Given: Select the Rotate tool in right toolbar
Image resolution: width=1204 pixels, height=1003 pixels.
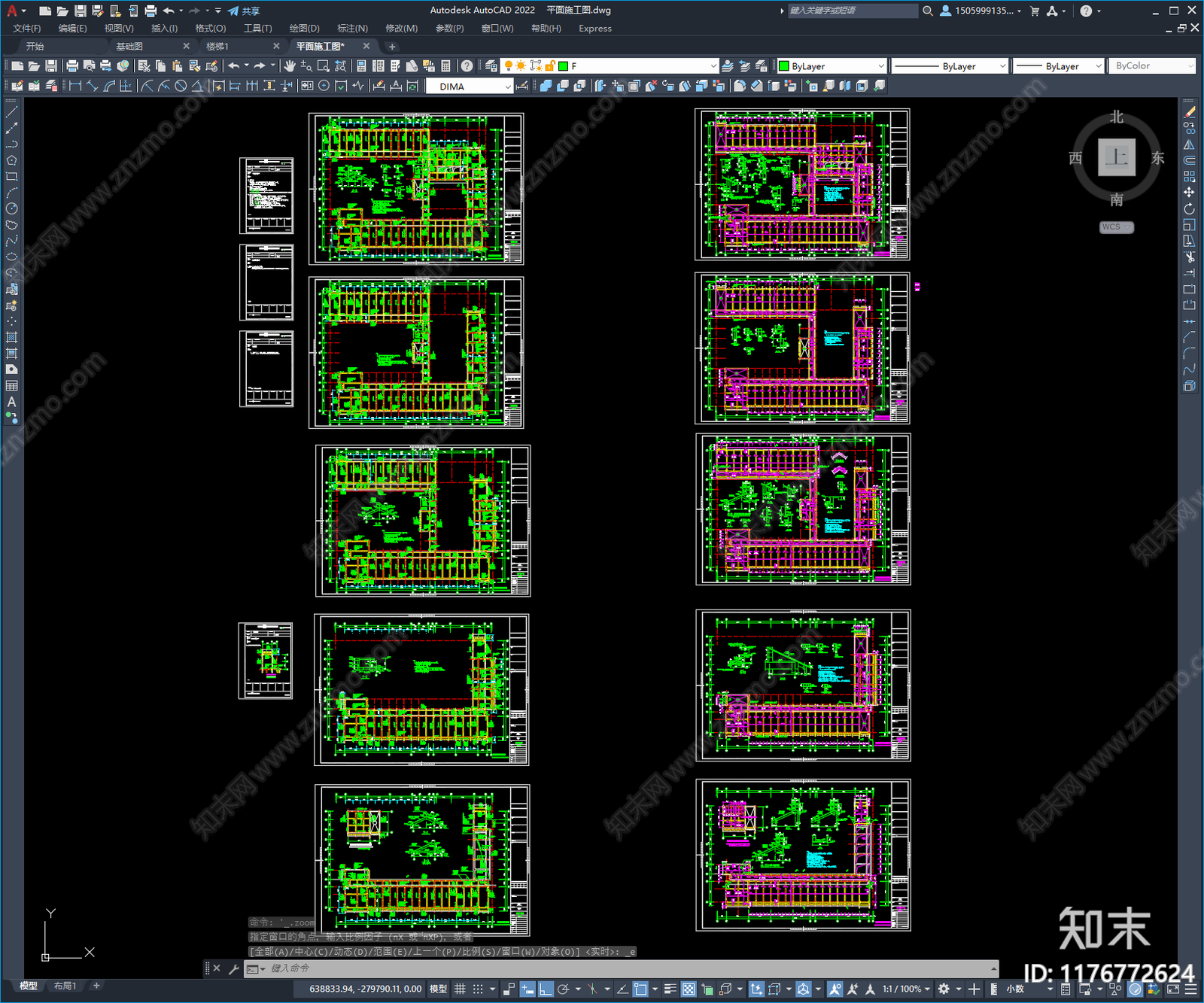Looking at the screenshot, I should pyautogui.click(x=1189, y=208).
